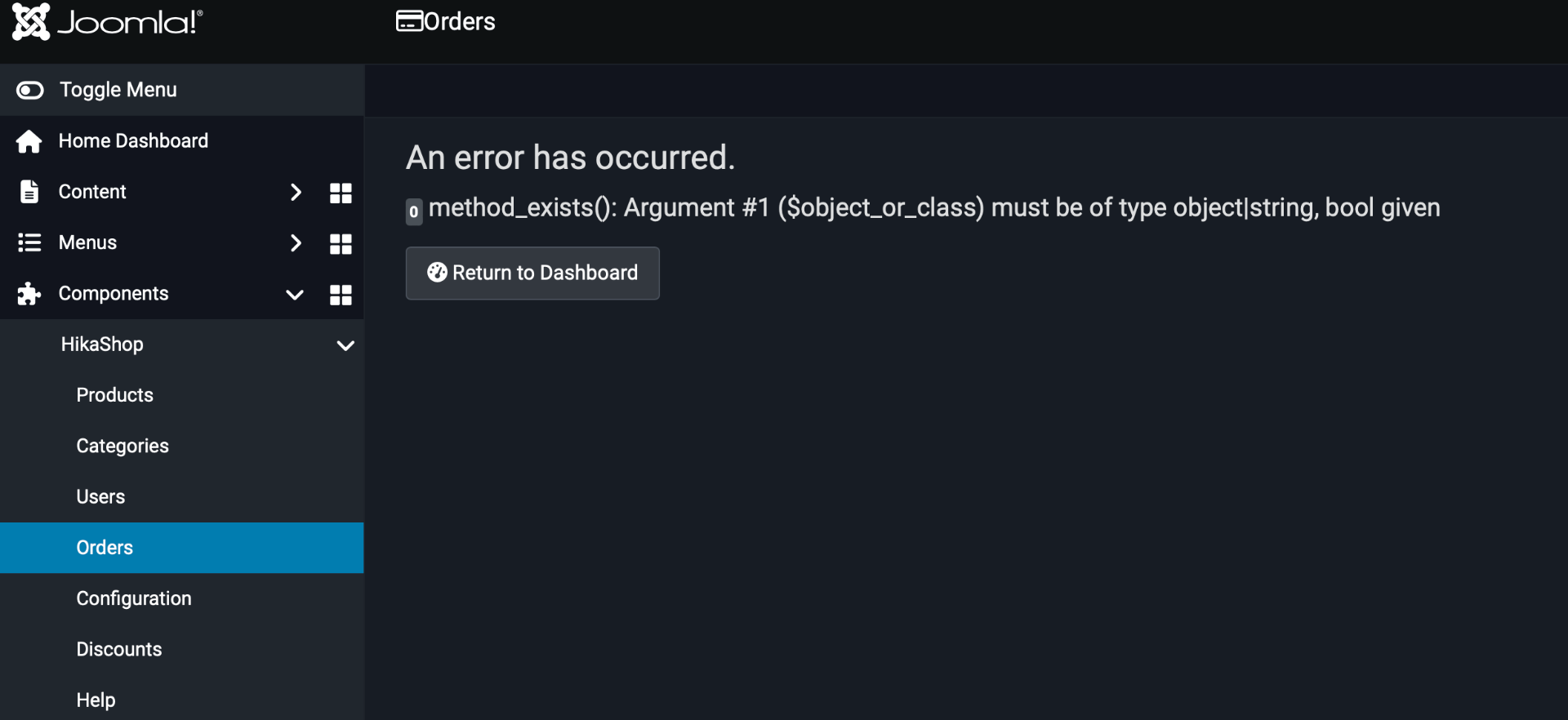Expand the Content submenu chevron
Screen dimensions: 1568x720
(x=296, y=192)
